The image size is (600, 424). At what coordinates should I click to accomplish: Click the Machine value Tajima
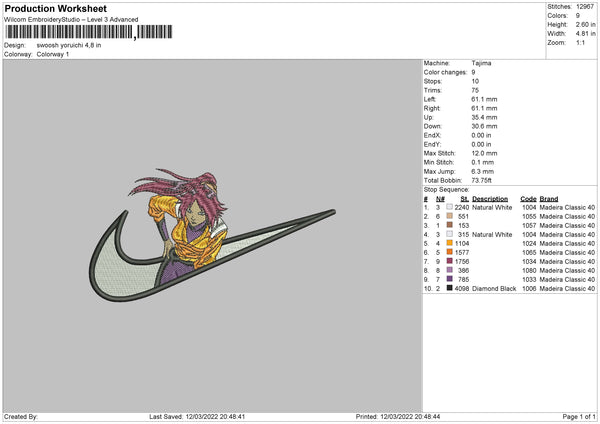click(481, 63)
